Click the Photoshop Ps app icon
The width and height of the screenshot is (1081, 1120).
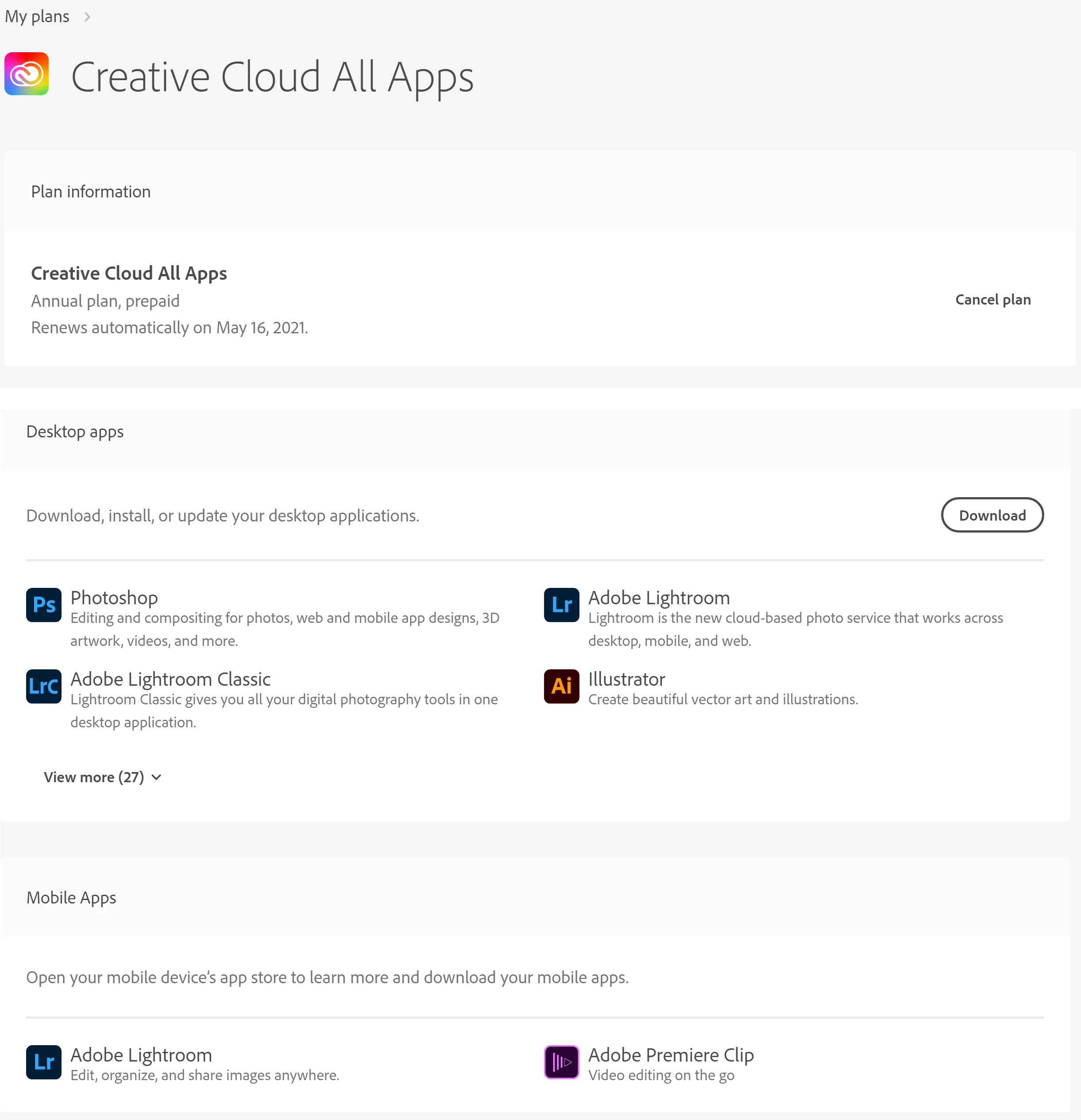44,605
